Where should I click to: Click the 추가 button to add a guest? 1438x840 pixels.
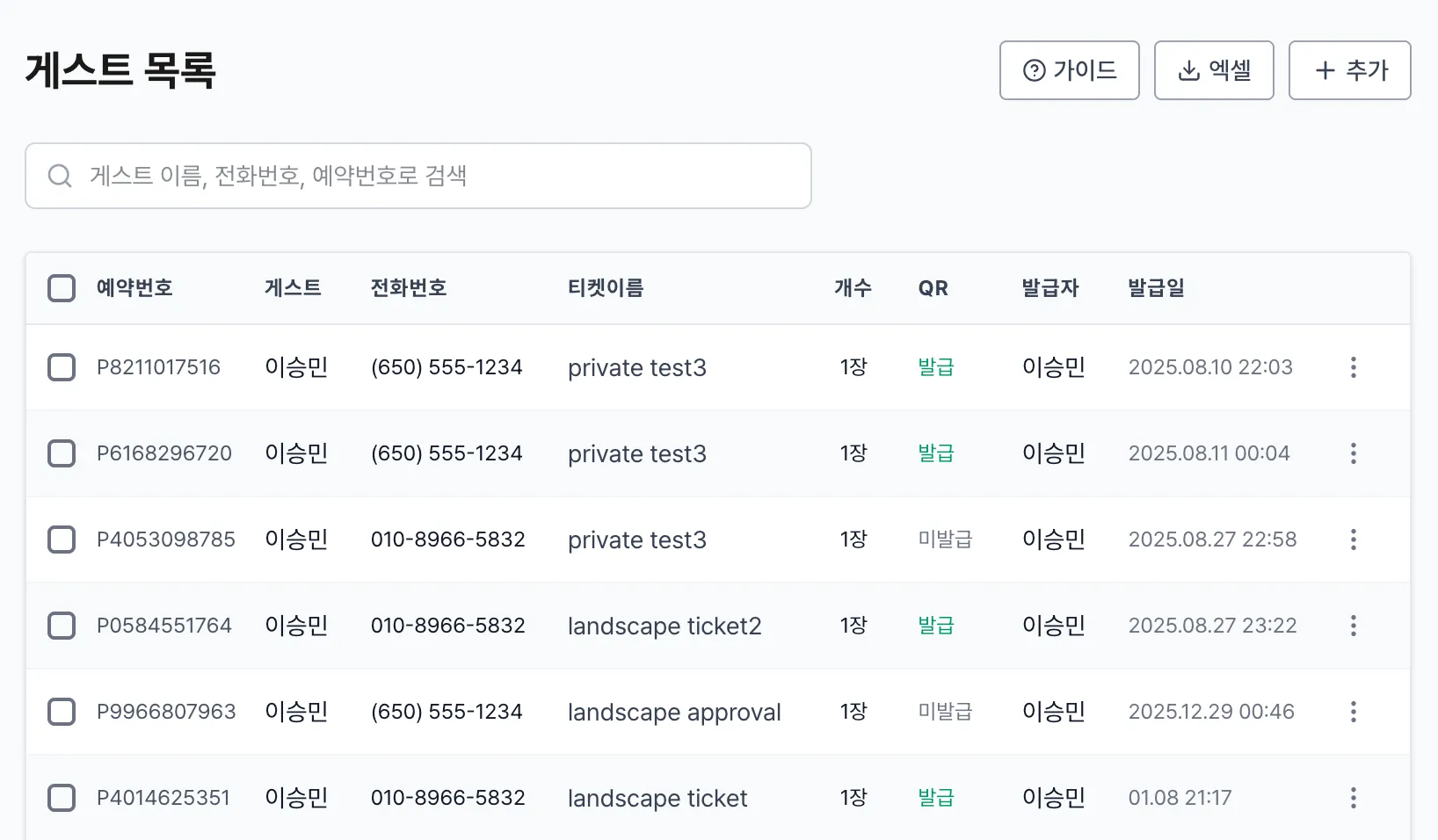[x=1349, y=70]
